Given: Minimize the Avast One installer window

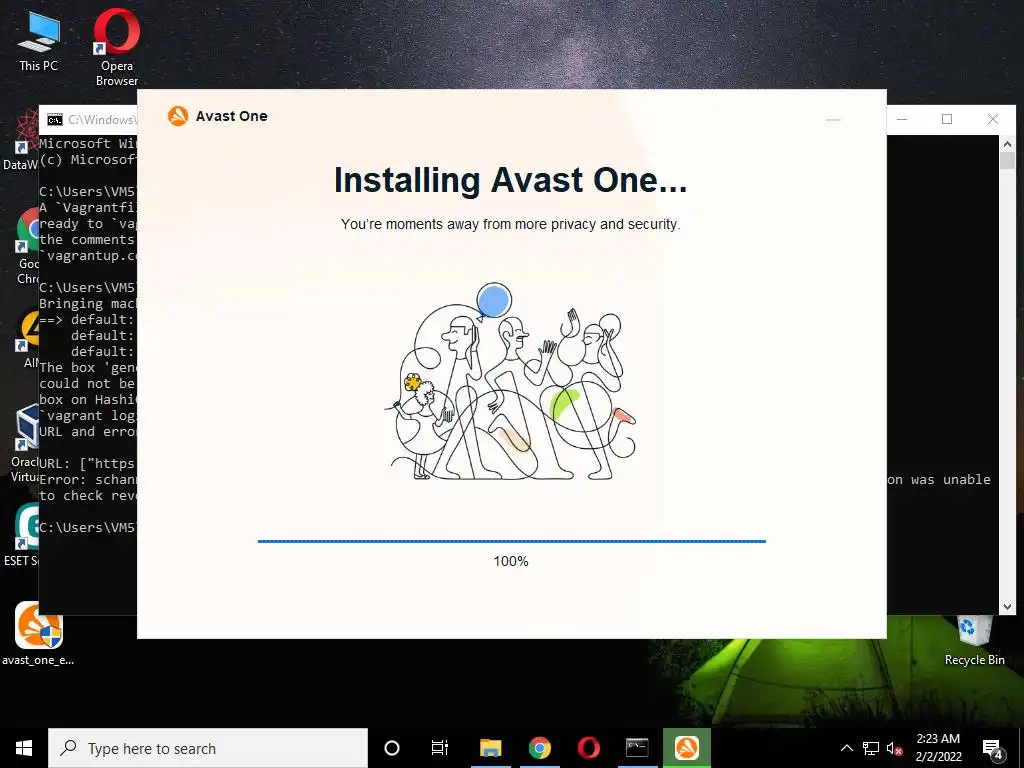Looking at the screenshot, I should (x=833, y=120).
